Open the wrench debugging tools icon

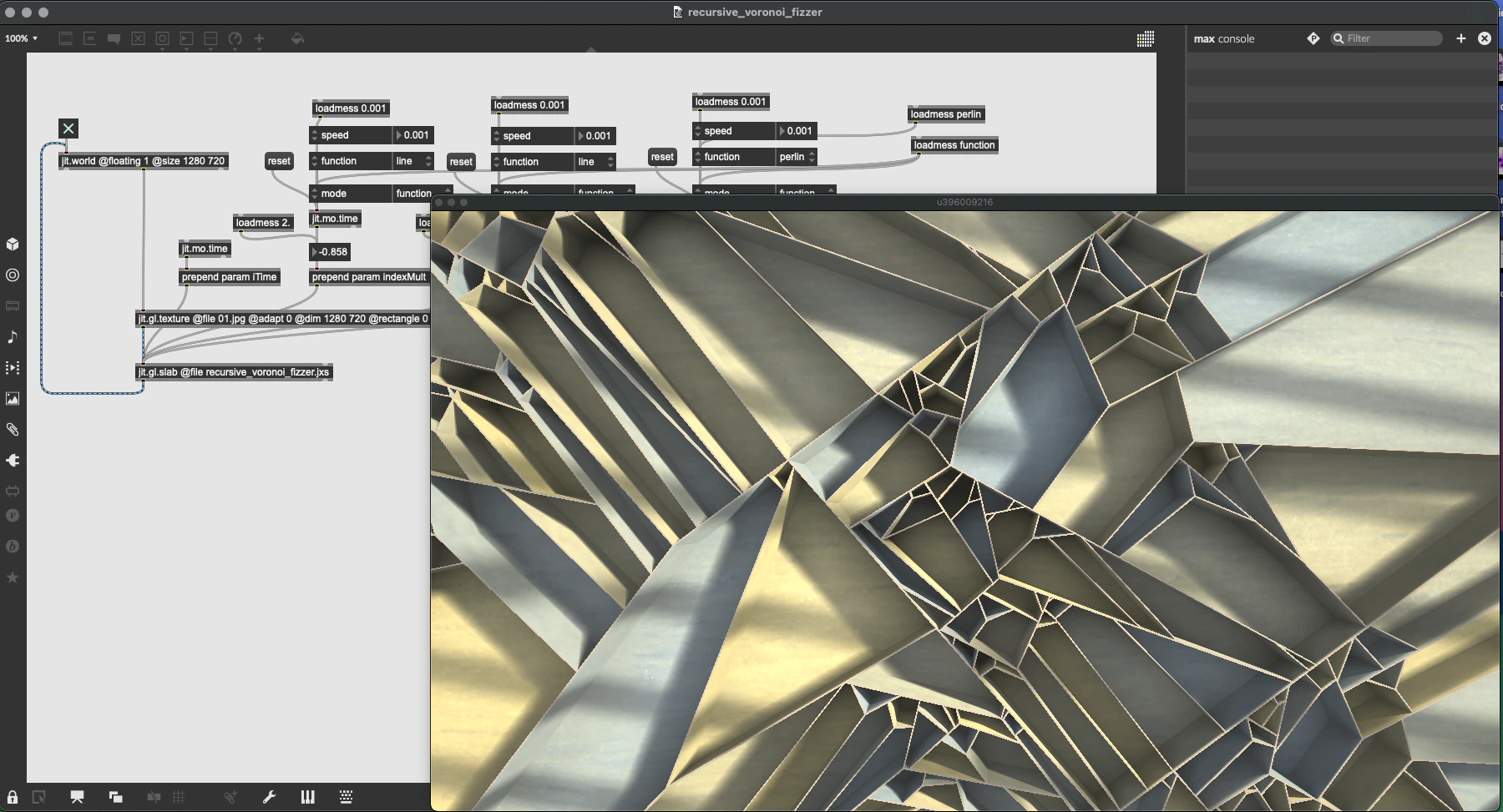pos(269,797)
